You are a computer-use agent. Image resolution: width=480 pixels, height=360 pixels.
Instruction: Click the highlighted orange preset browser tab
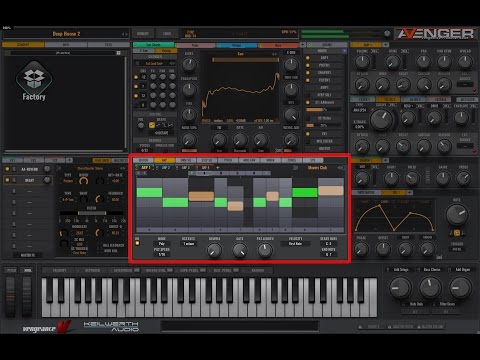click(x=23, y=45)
